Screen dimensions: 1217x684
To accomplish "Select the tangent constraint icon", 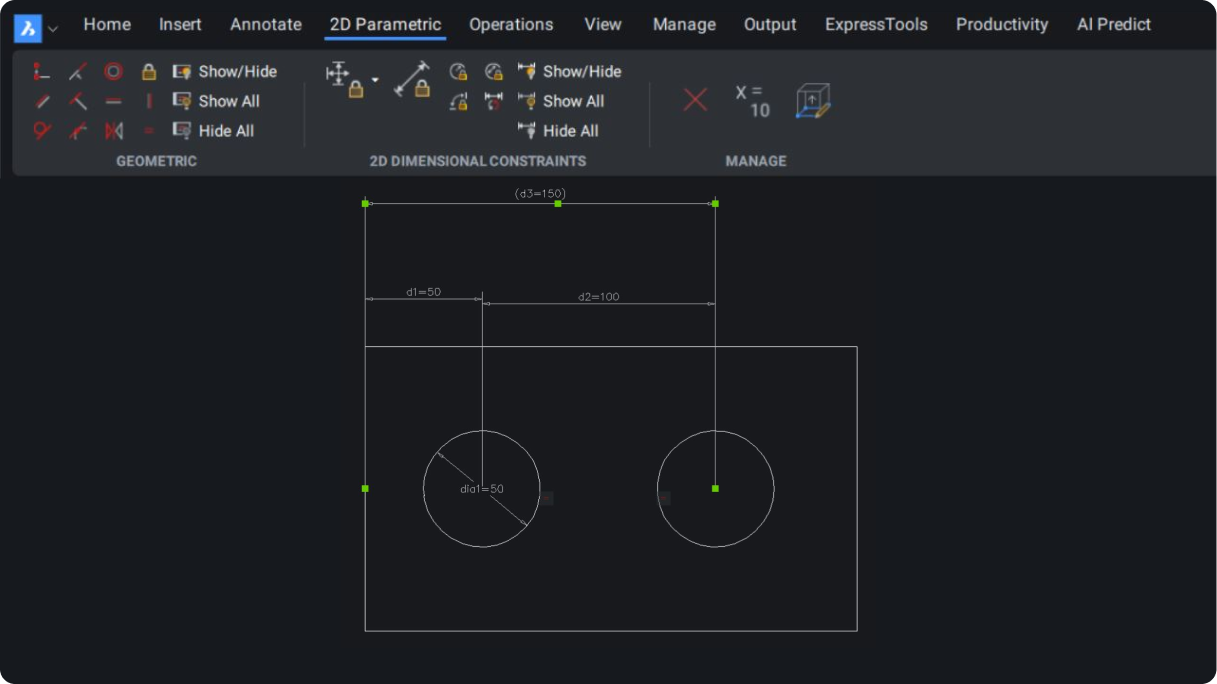I will (x=41, y=131).
